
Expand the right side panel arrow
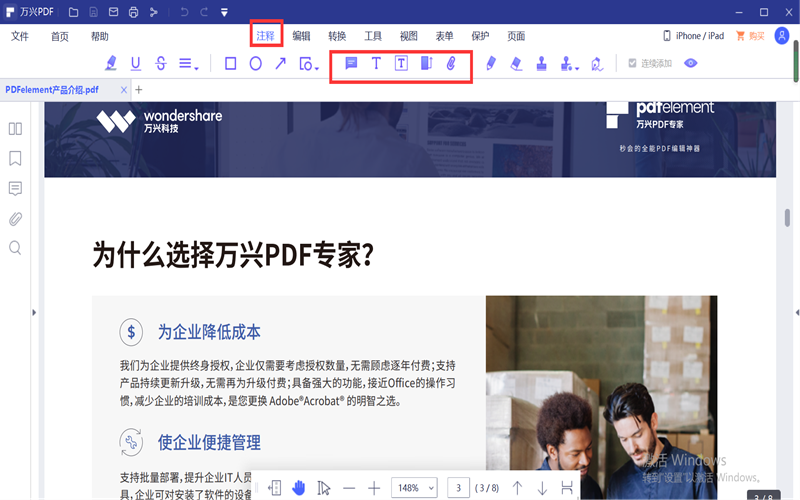(x=797, y=312)
